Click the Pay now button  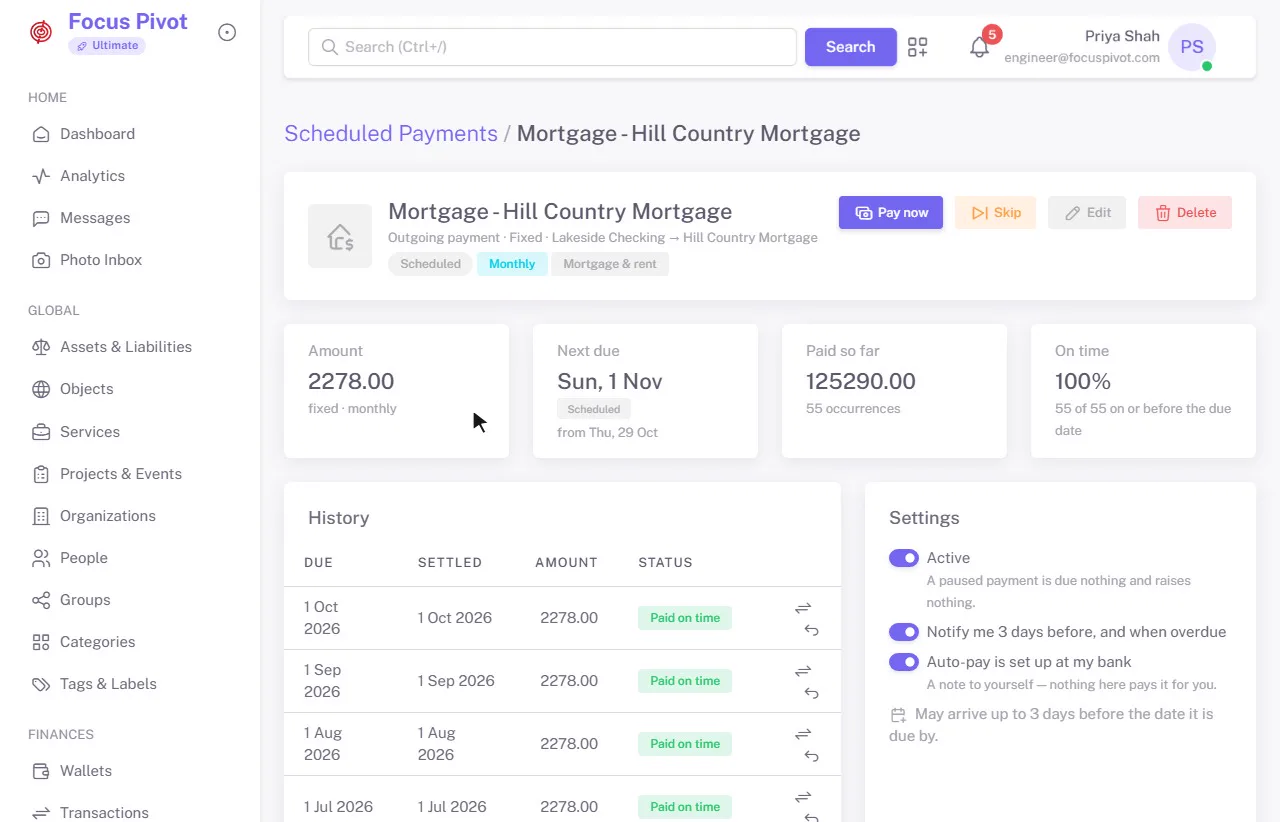click(x=891, y=212)
